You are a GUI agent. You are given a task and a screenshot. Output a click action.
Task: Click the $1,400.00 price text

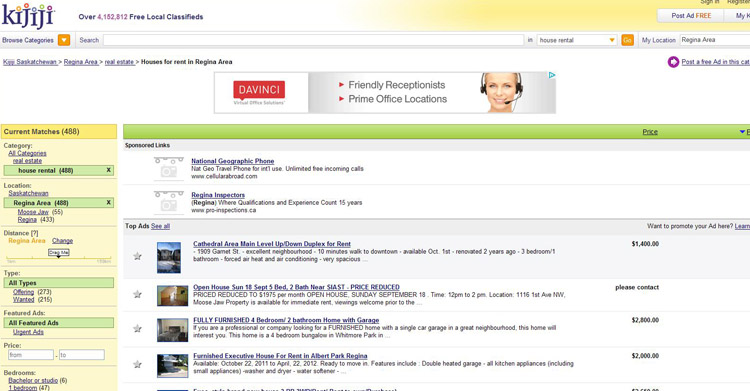click(645, 244)
